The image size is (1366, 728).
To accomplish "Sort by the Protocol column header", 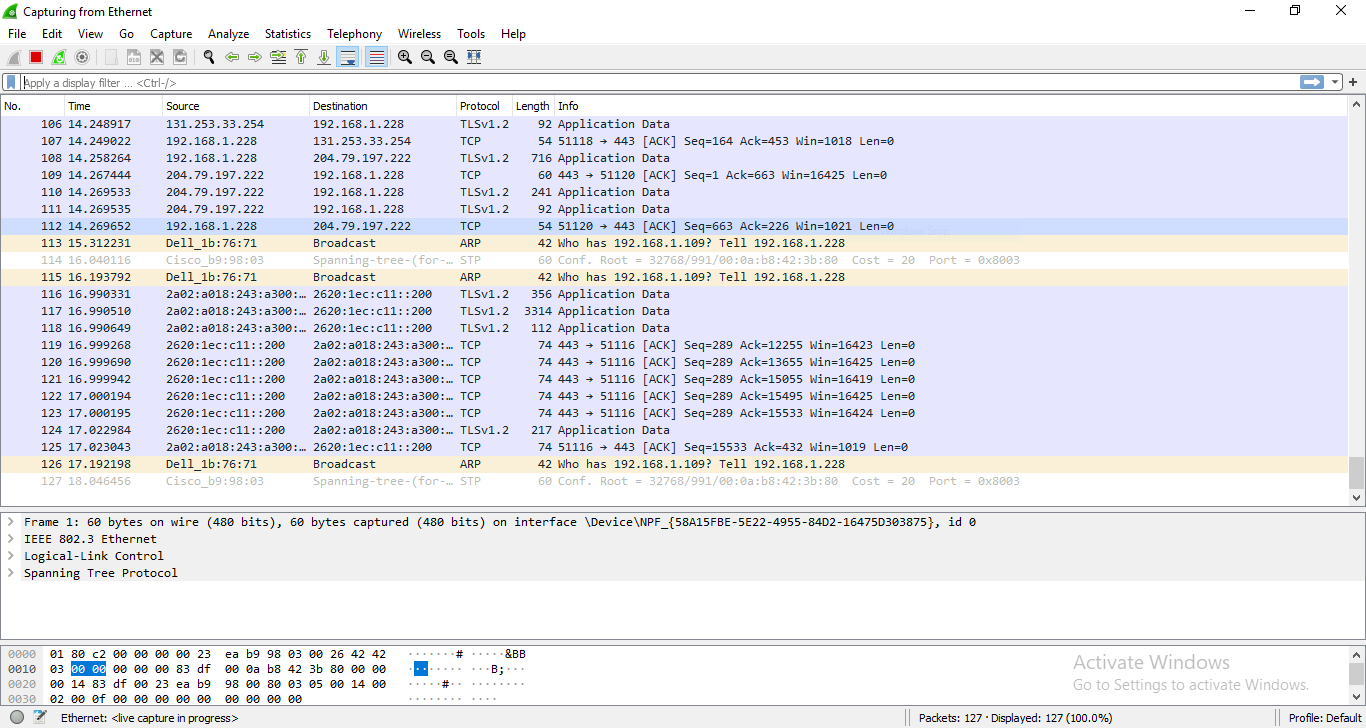I will pyautogui.click(x=485, y=106).
